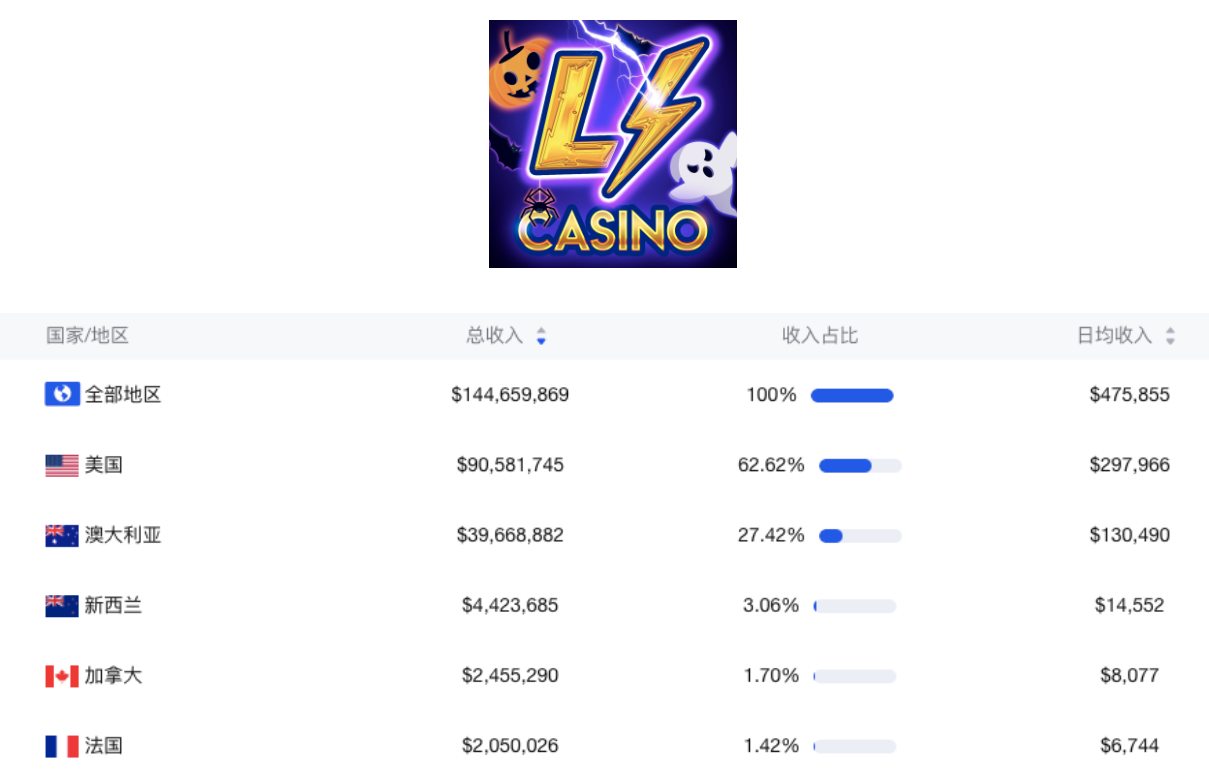Click the 100% revenue share bar
Viewport: 1209px width, 772px height.
(x=852, y=396)
